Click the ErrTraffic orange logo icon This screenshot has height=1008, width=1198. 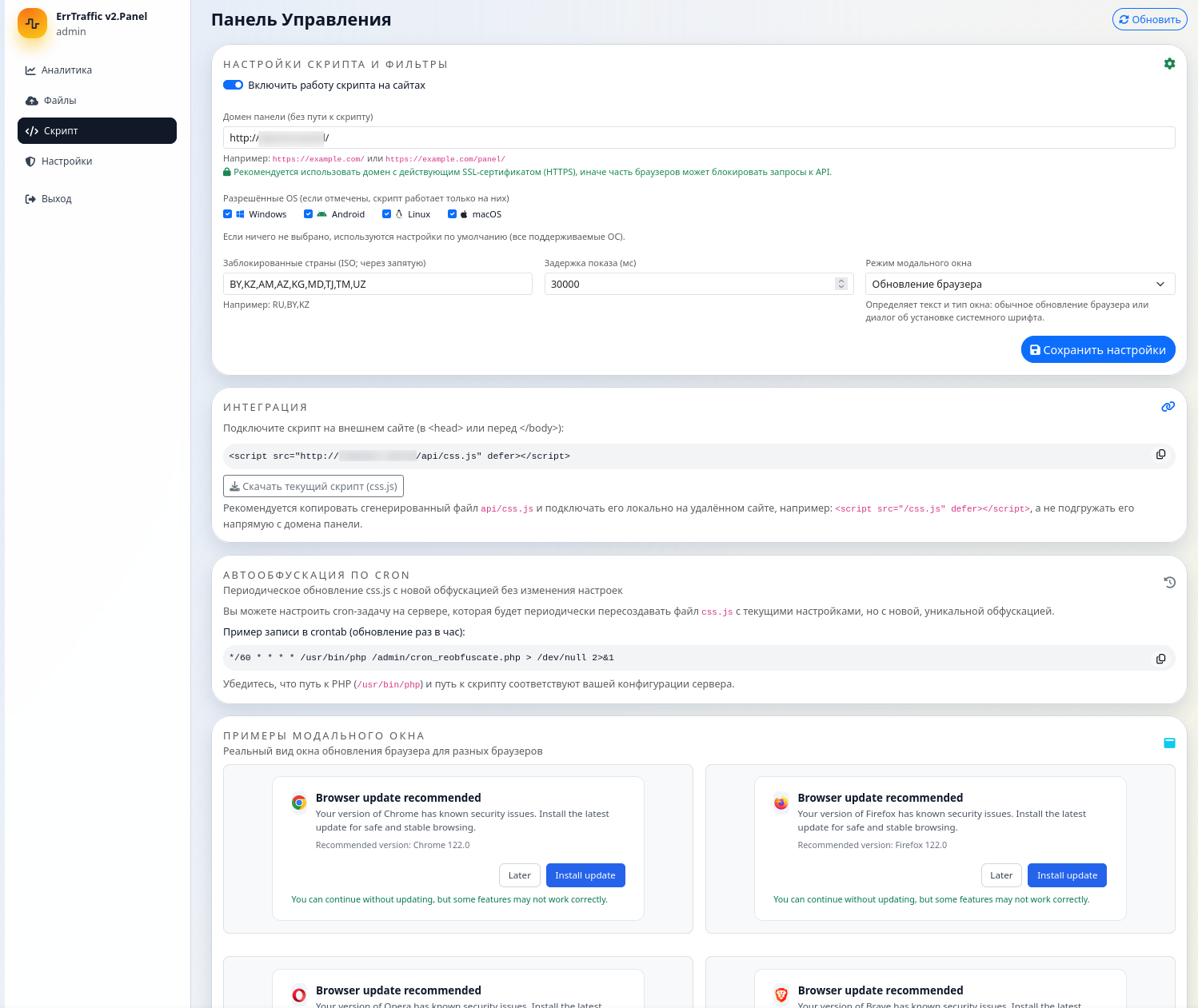32,23
